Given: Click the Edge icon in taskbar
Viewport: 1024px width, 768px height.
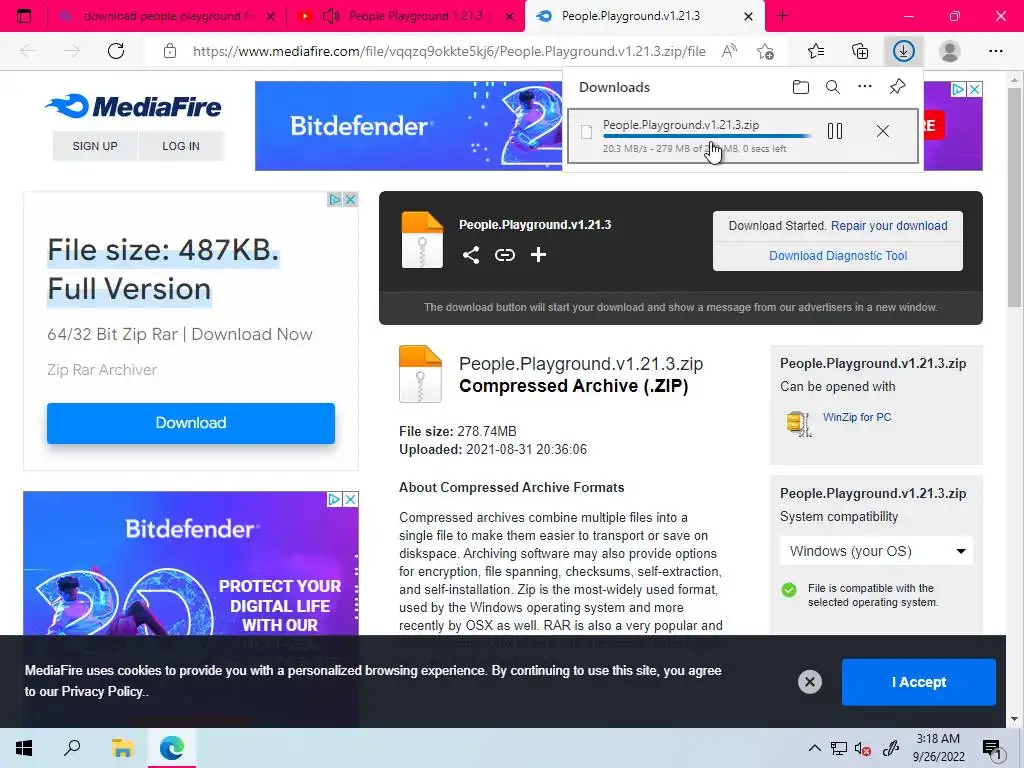Looking at the screenshot, I should (172, 748).
